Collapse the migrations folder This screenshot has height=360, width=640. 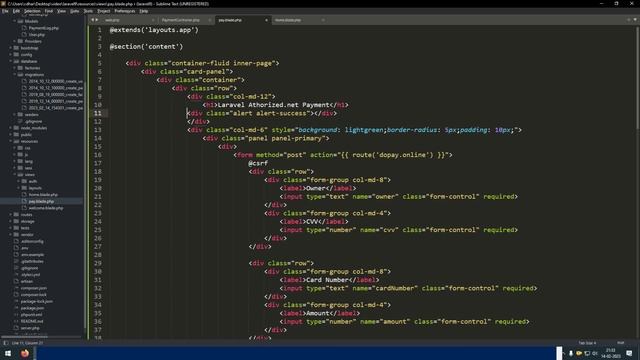tap(15, 75)
